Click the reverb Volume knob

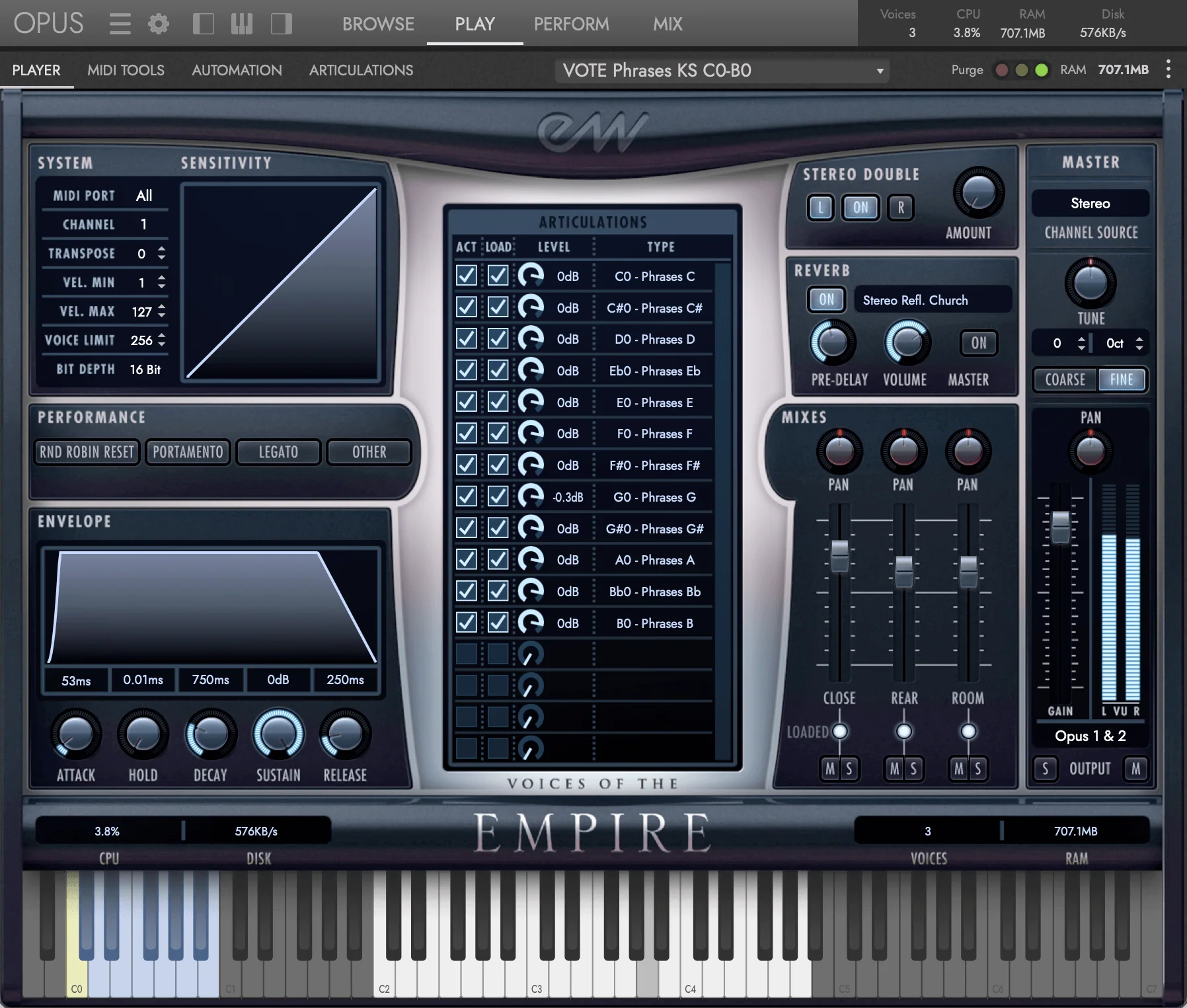pyautogui.click(x=907, y=342)
